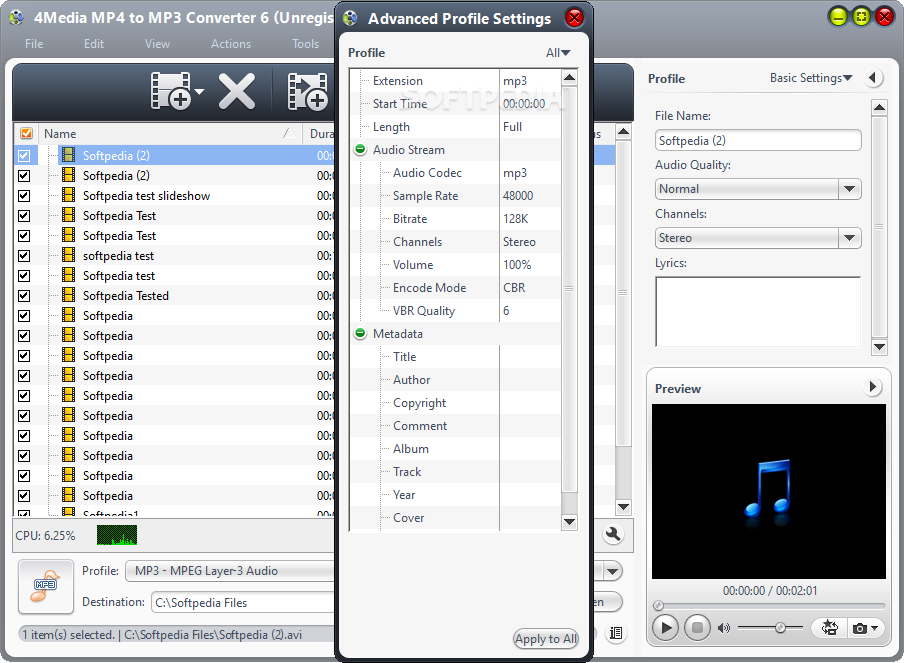This screenshot has height=663, width=904.
Task: Open the Actions menu
Action: pyautogui.click(x=231, y=44)
